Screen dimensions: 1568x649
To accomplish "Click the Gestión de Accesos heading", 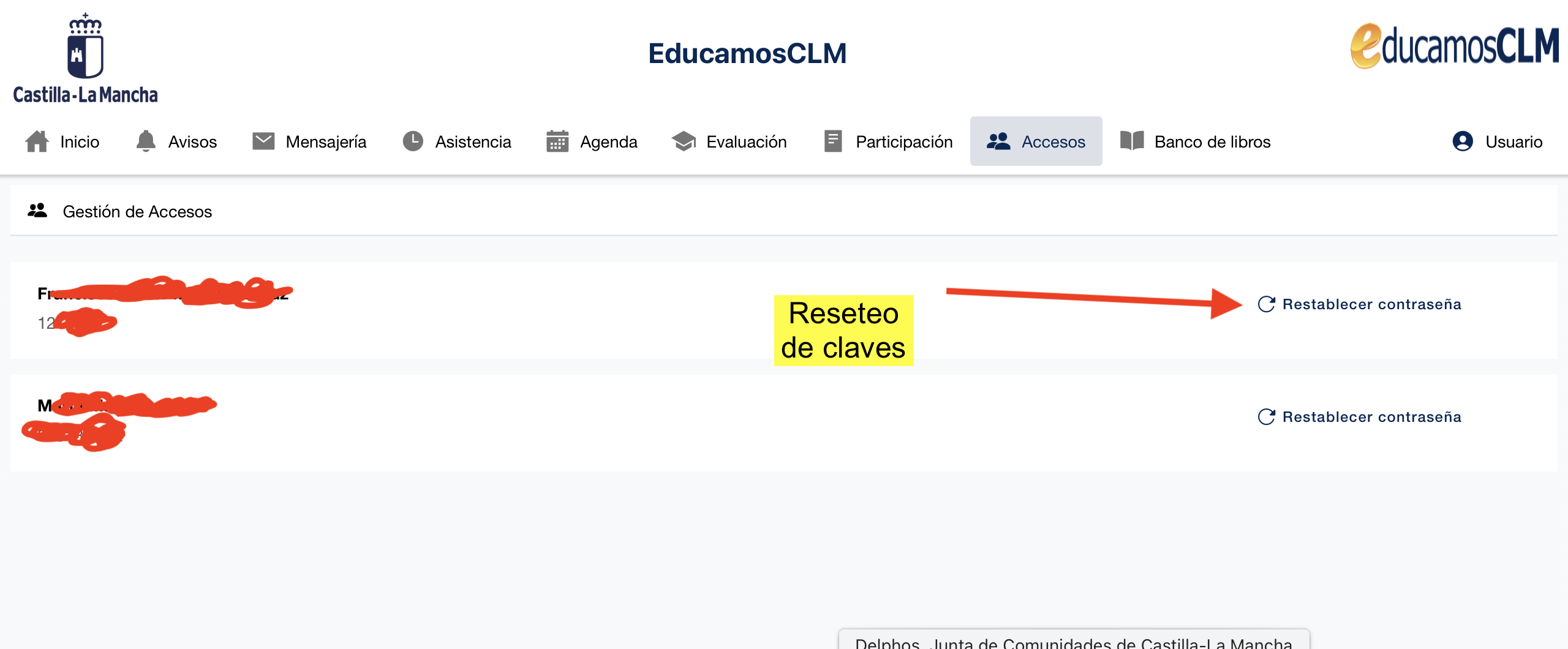I will (x=137, y=212).
